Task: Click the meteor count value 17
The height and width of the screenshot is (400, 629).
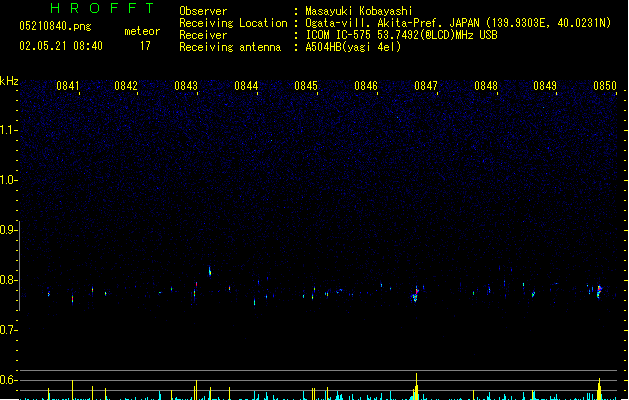Action: [x=145, y=46]
